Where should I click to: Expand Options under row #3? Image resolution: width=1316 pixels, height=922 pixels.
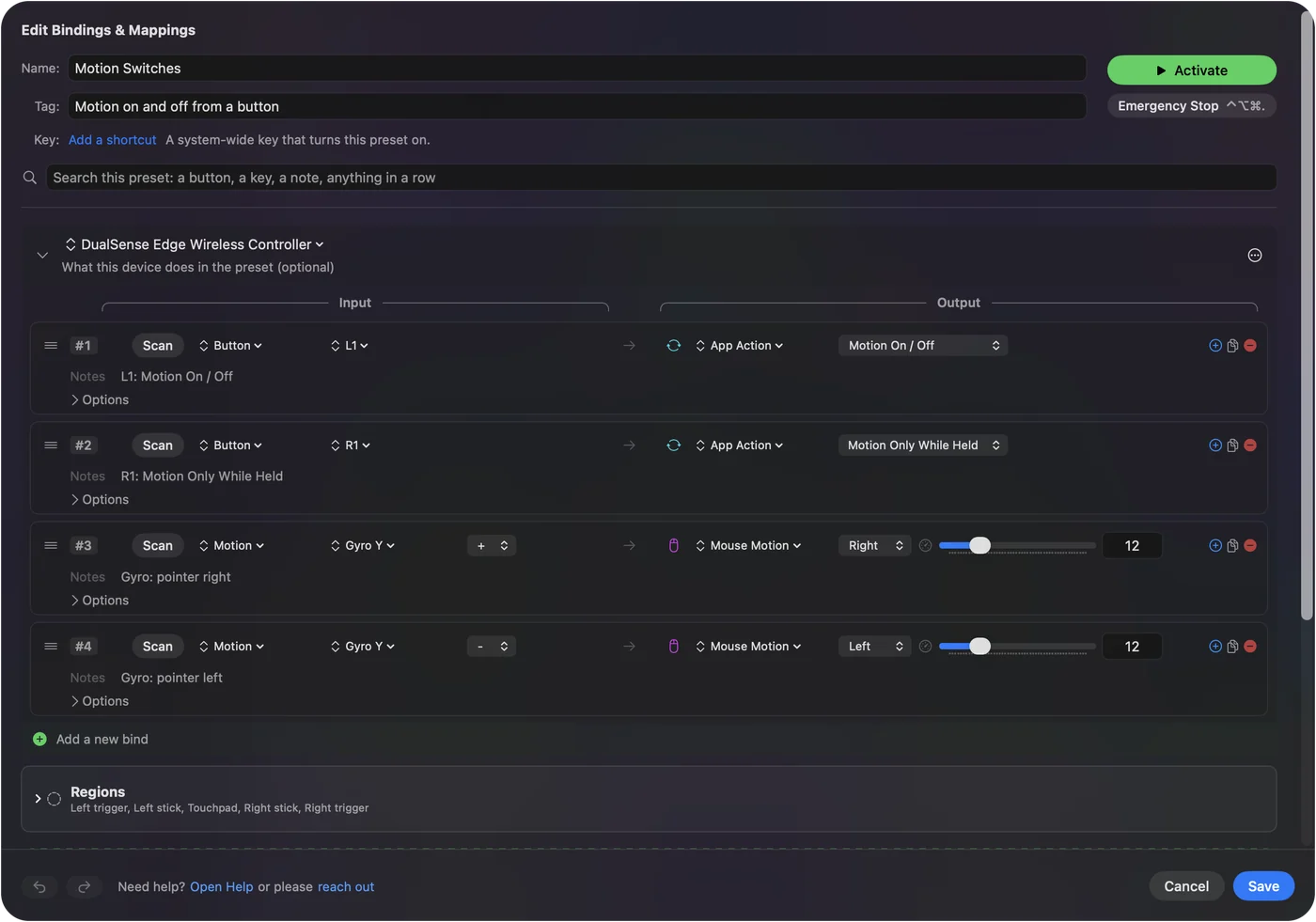(x=100, y=601)
